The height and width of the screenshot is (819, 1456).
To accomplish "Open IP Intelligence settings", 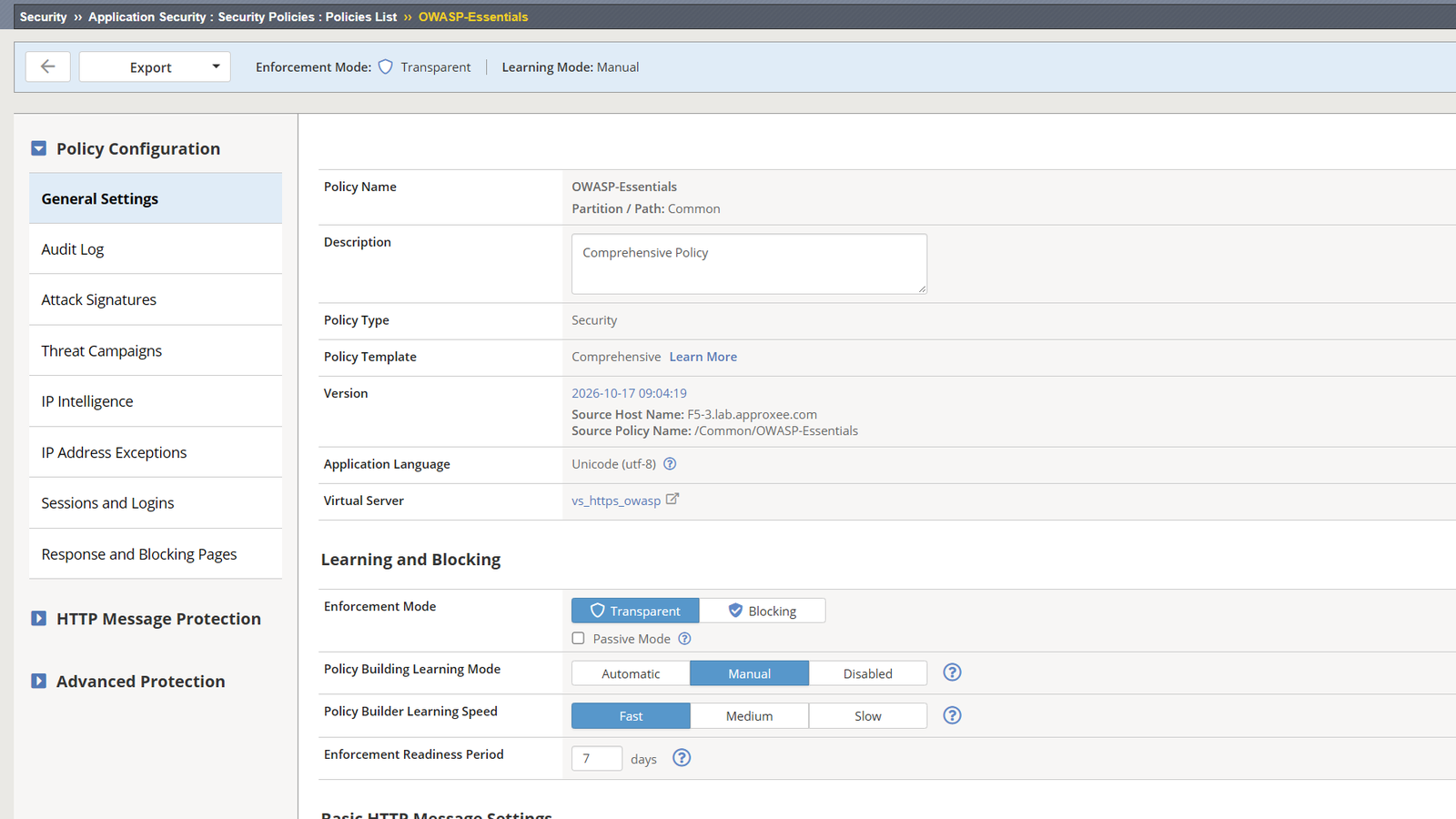I will [156, 401].
